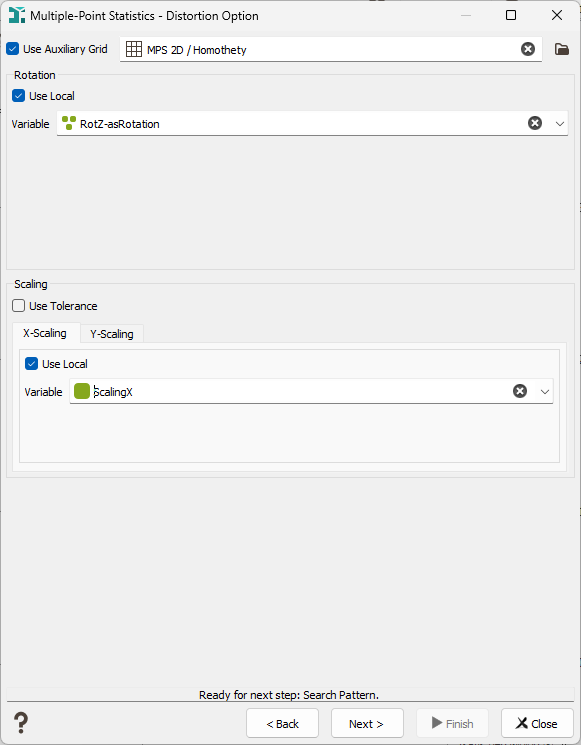This screenshot has width=581, height=745.
Task: Open the folder browser for auxiliary grid
Action: (562, 49)
